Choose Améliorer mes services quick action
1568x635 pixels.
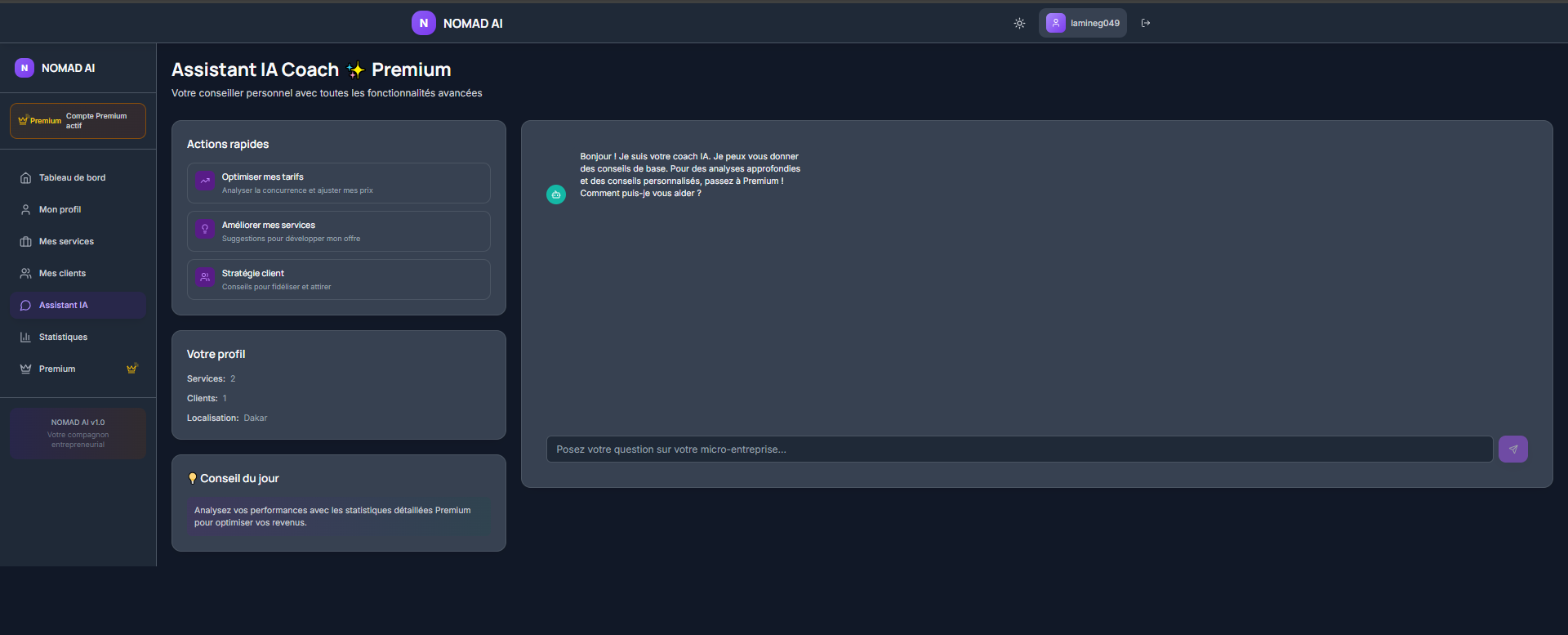click(x=338, y=231)
